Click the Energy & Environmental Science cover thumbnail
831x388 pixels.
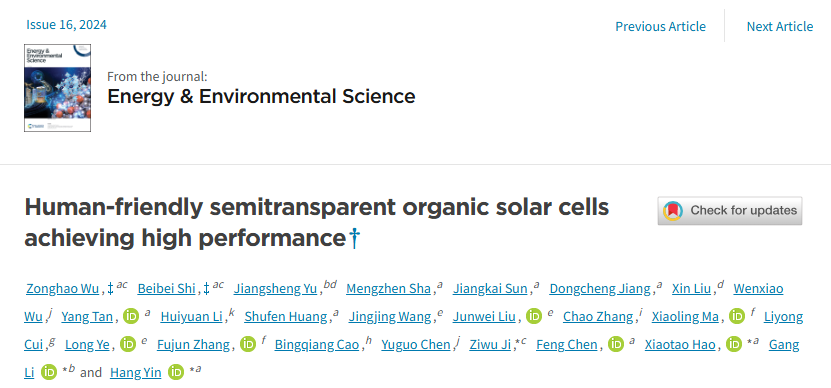pyautogui.click(x=57, y=88)
